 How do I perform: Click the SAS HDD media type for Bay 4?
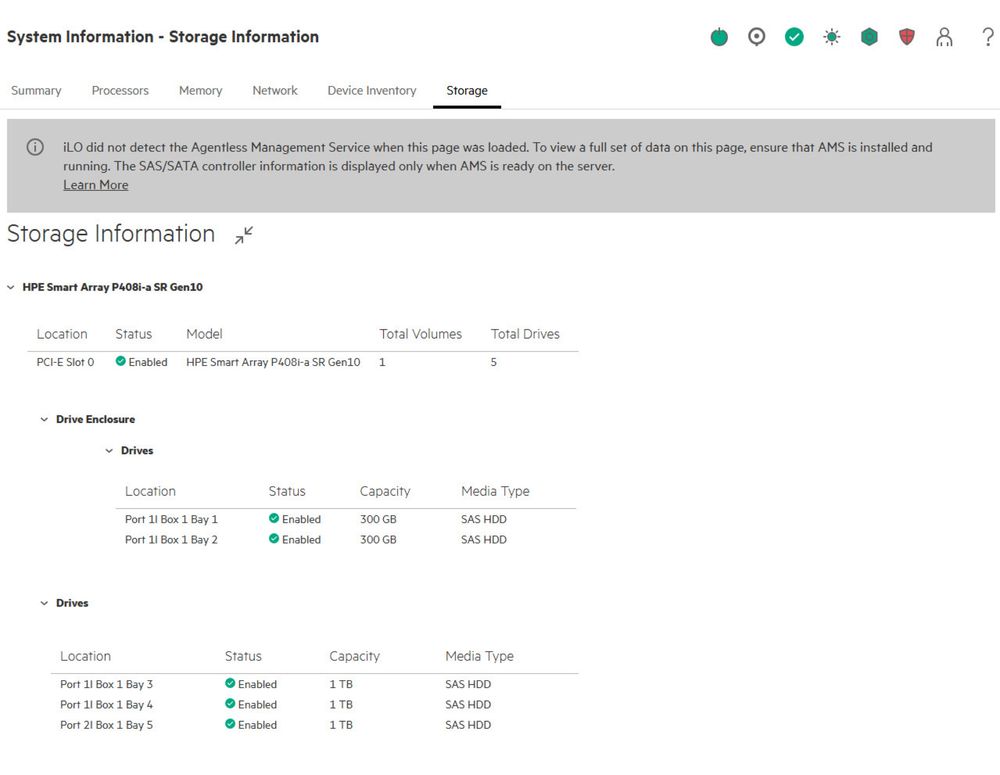coord(468,705)
